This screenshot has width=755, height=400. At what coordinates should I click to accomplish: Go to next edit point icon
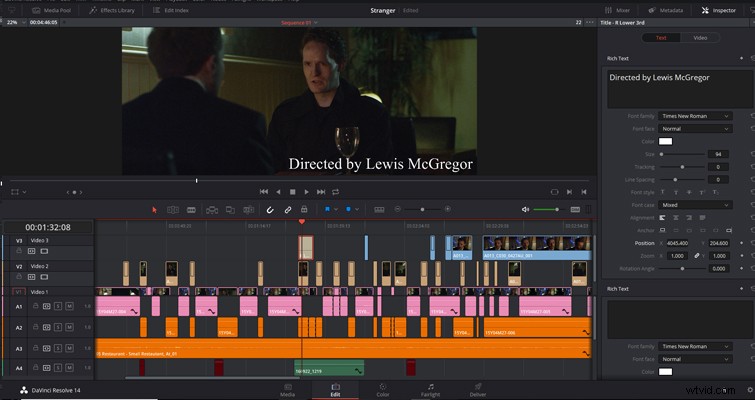(569, 192)
